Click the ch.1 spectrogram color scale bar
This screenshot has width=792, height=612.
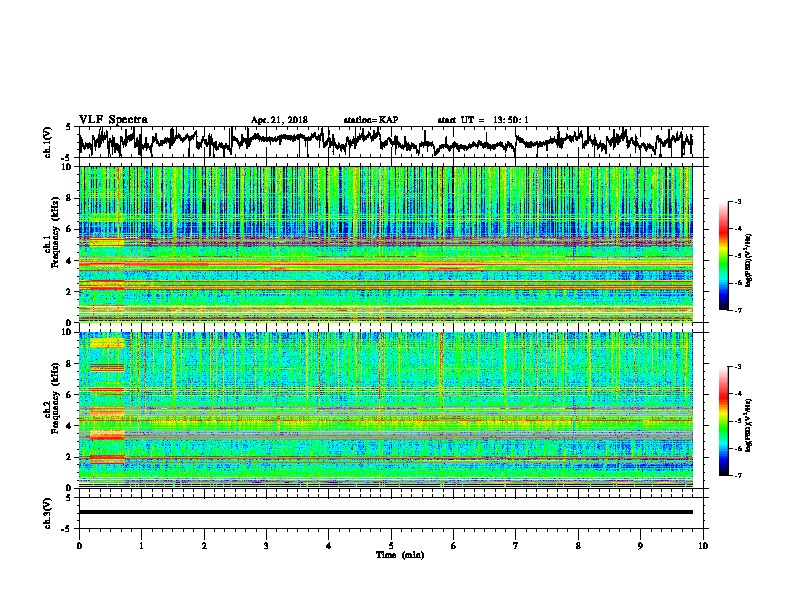coord(724,256)
